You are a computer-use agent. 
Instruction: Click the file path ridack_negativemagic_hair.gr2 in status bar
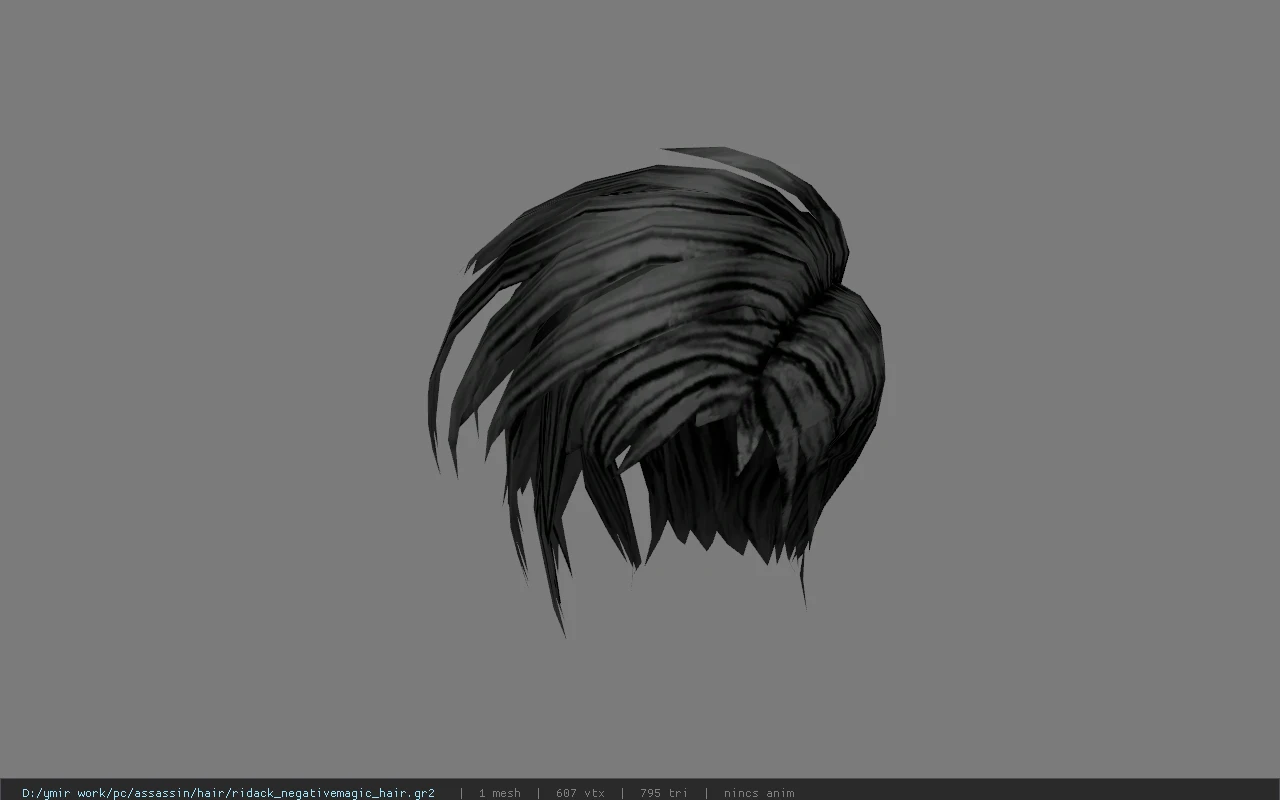pos(228,793)
